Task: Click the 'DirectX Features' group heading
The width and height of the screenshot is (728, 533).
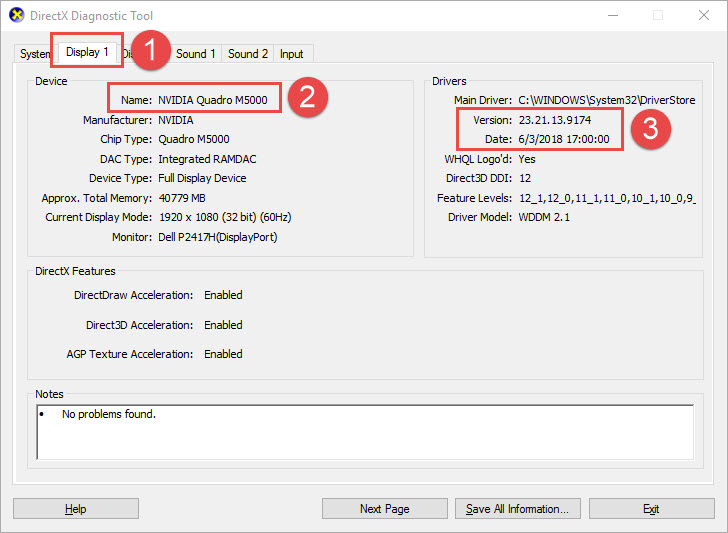Action: pyautogui.click(x=75, y=271)
